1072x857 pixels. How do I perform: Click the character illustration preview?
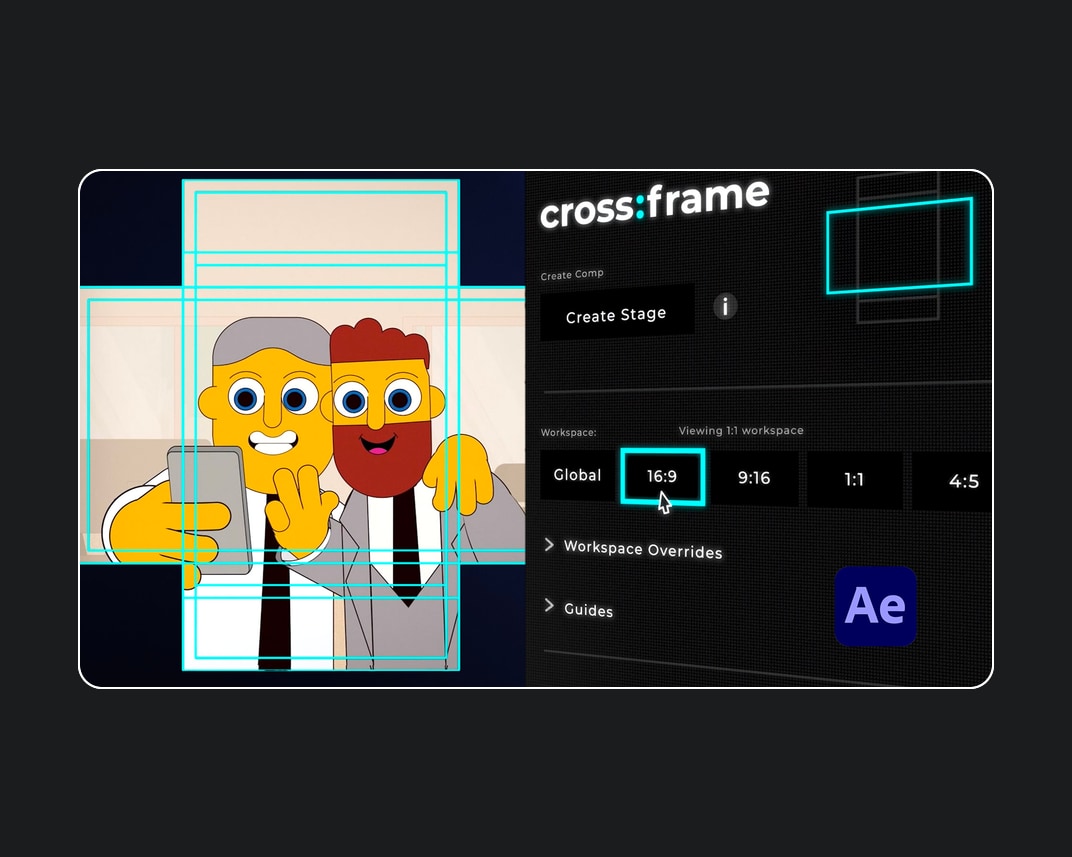point(303,428)
